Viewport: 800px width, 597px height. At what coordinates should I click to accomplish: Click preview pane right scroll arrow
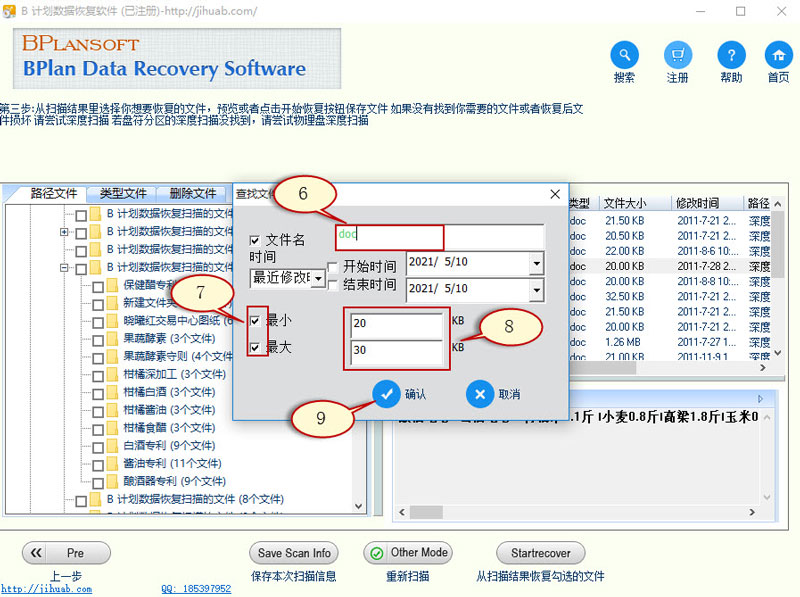tap(752, 512)
